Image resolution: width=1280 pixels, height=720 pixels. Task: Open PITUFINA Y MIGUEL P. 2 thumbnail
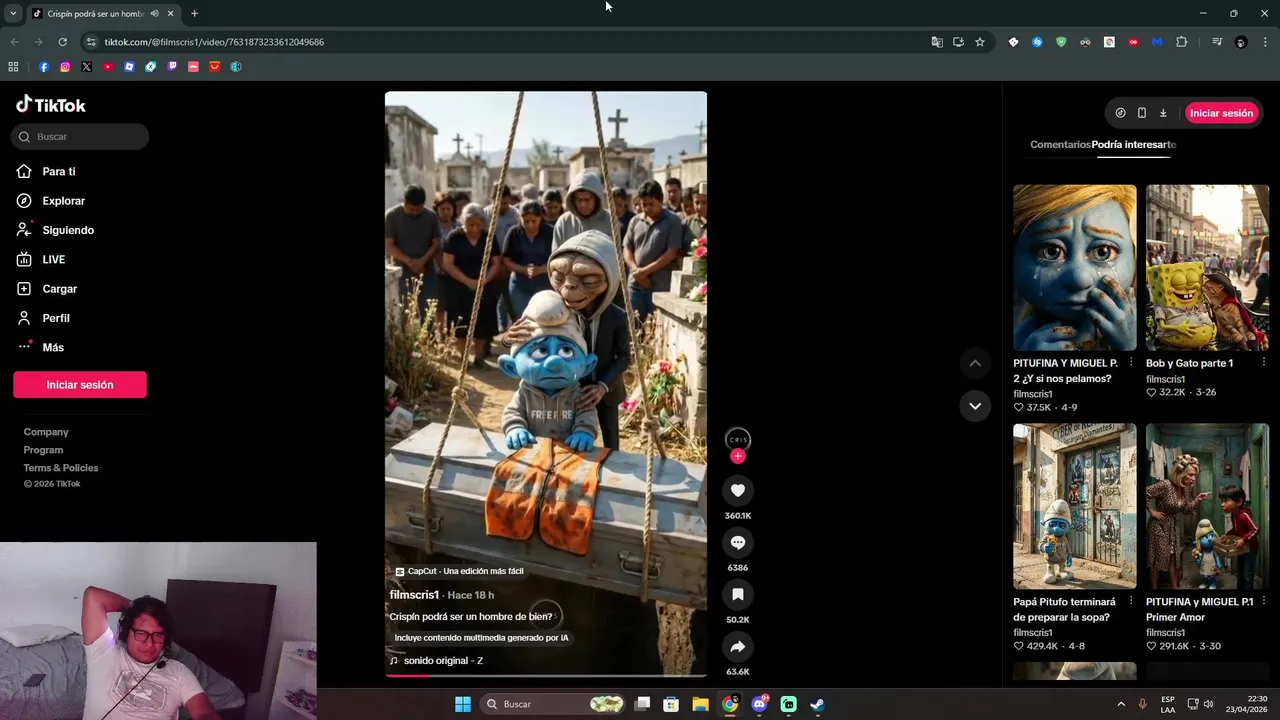1075,267
